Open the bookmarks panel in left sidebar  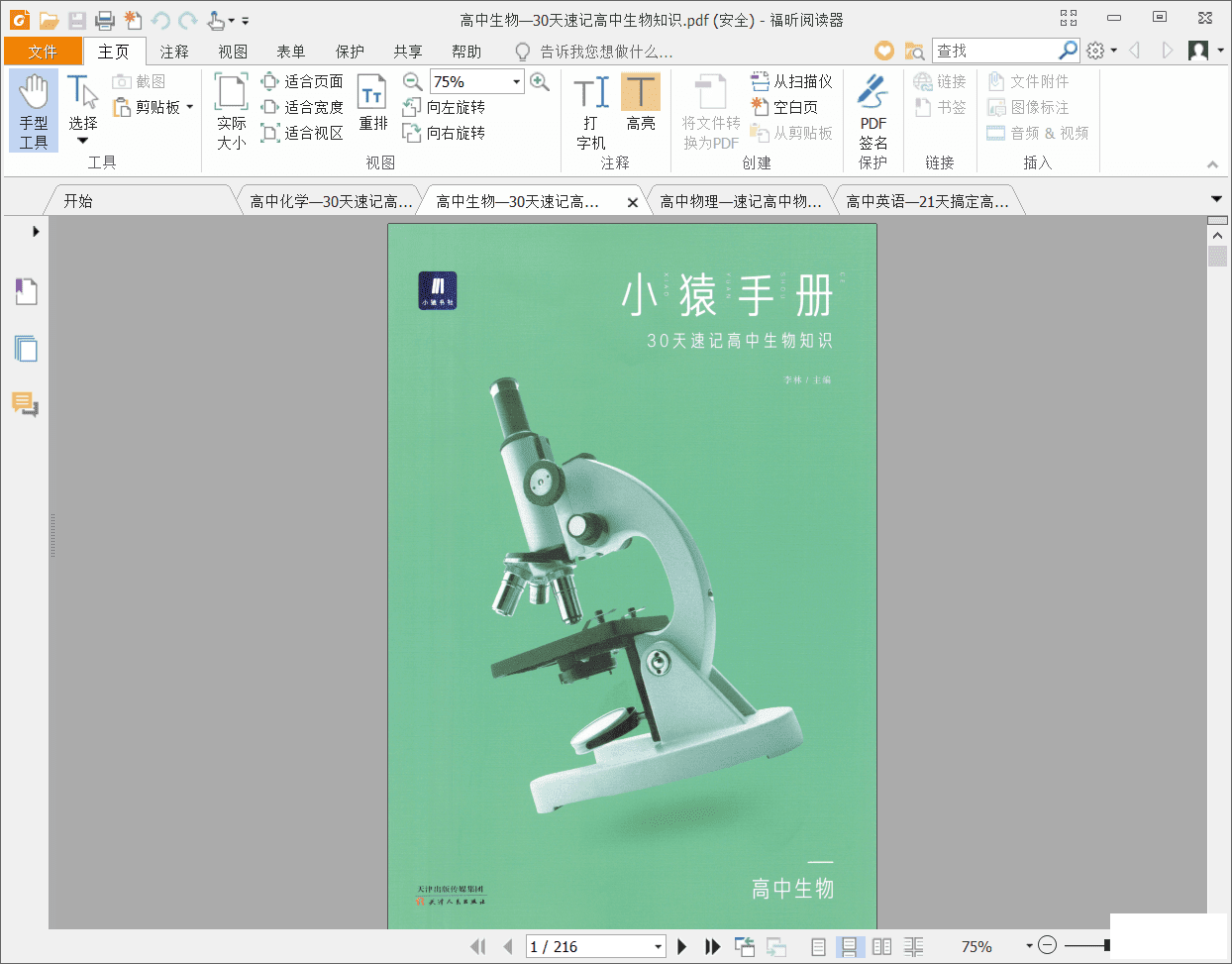pos(26,291)
